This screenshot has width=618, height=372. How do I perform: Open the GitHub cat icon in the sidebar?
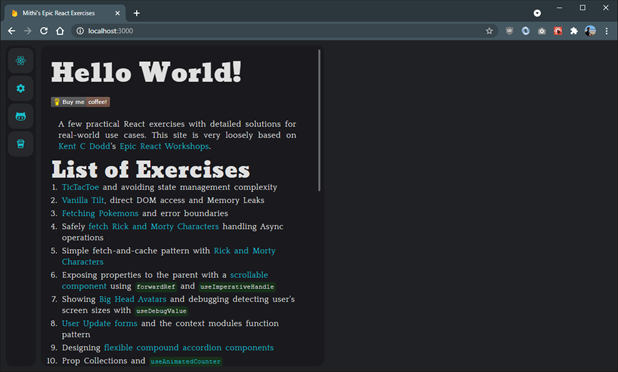20,116
